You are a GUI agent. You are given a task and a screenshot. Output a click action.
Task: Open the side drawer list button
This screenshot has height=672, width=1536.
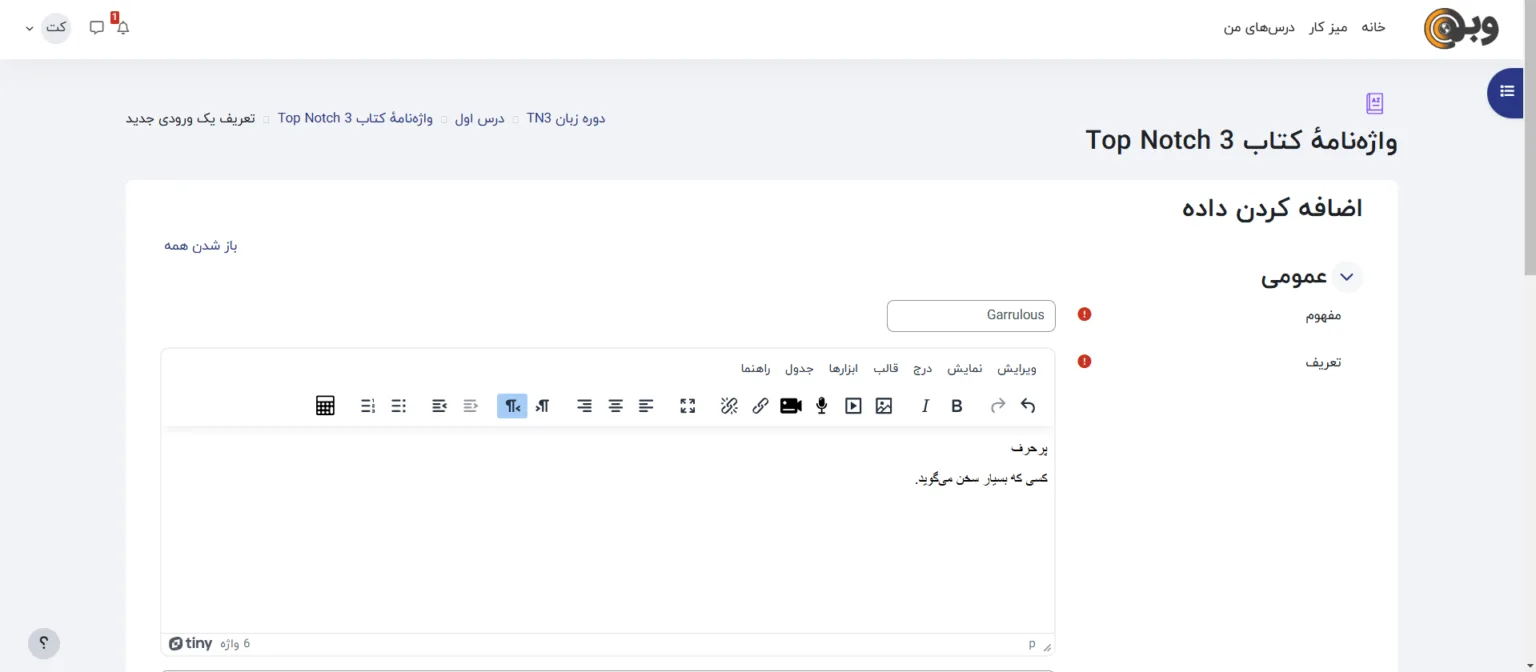tap(1506, 92)
